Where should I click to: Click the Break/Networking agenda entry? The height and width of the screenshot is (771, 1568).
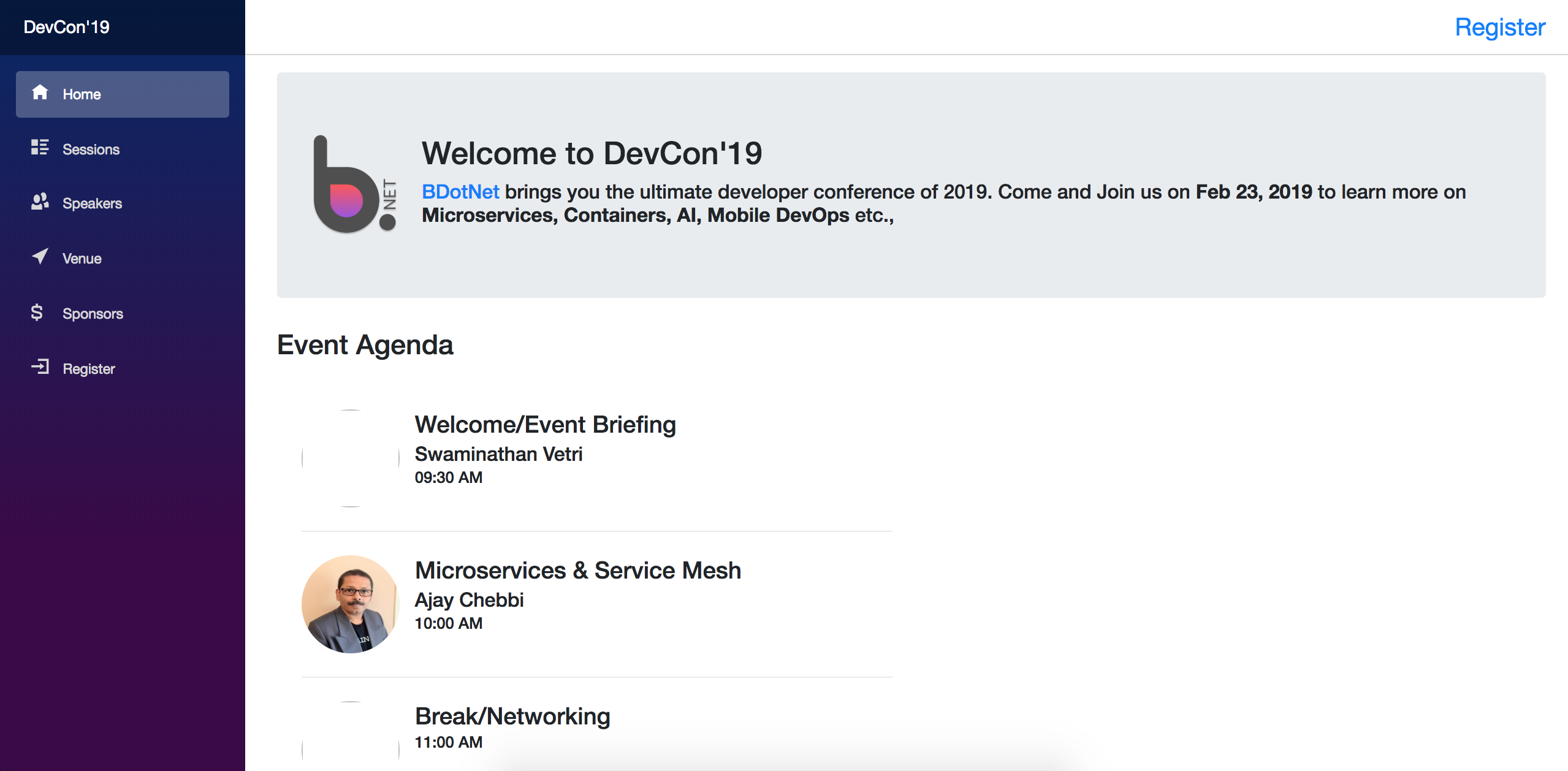pyautogui.click(x=512, y=716)
